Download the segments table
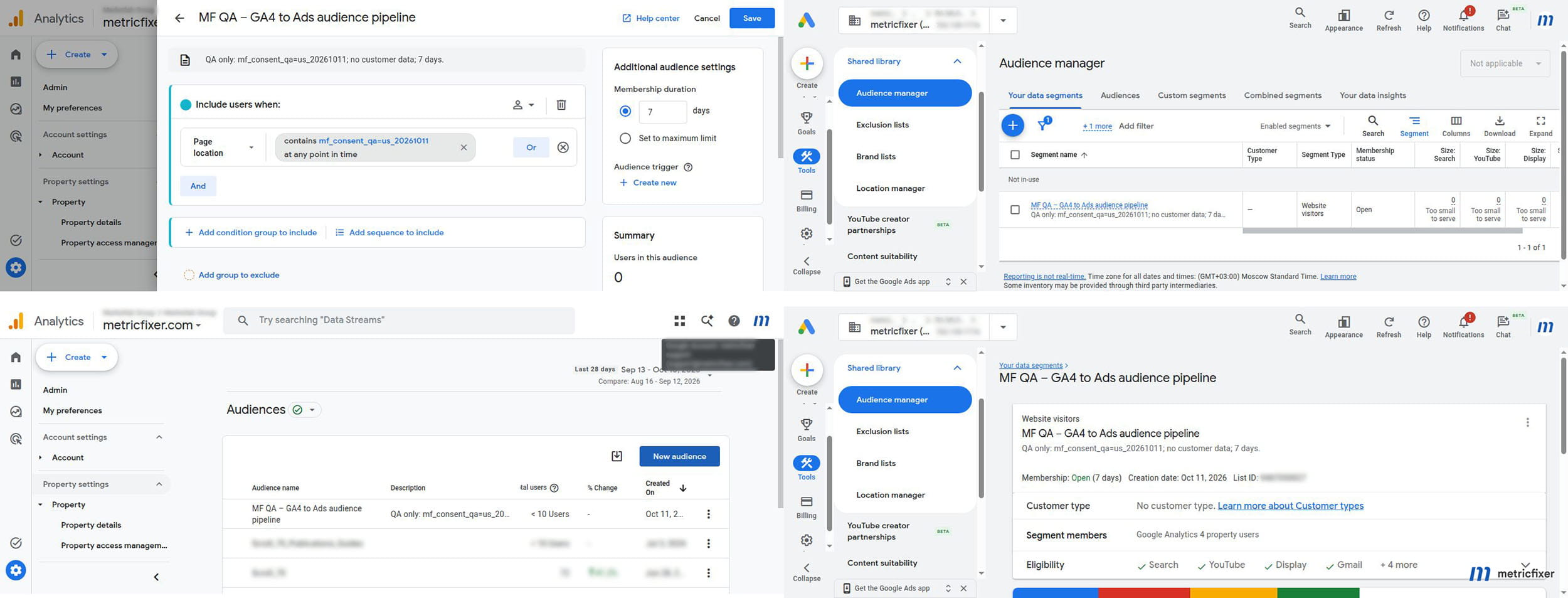Screen dimensions: 1568x598 click(1499, 125)
